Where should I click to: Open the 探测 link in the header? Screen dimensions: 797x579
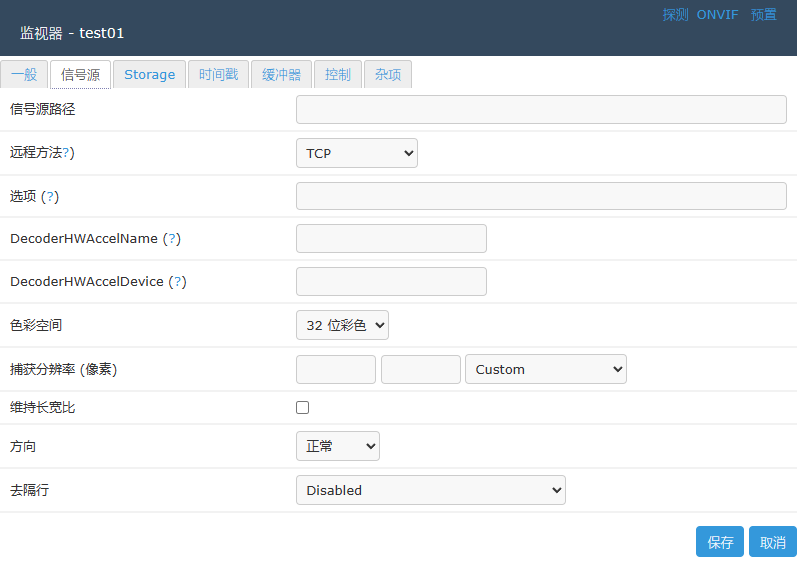coord(675,15)
